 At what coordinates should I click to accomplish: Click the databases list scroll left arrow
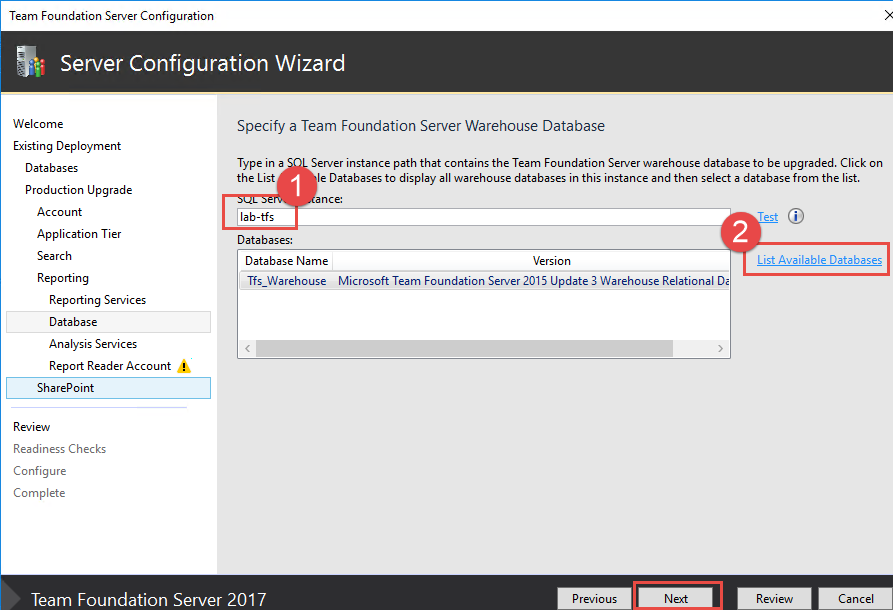(x=247, y=349)
